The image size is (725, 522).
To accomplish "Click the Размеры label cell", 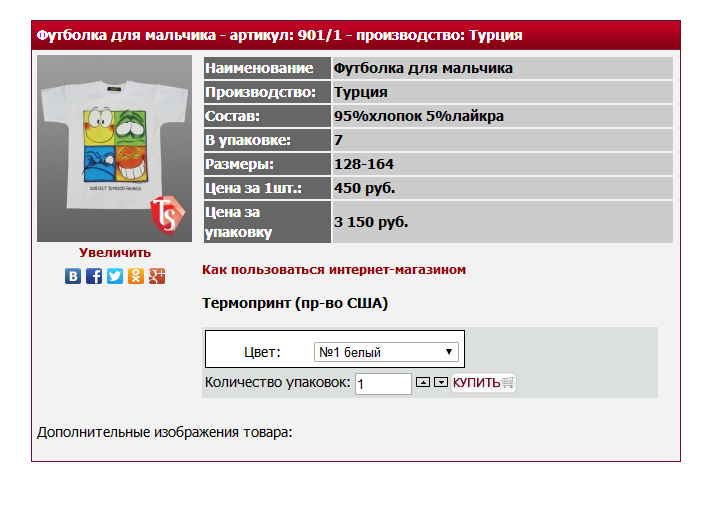I will 267,164.
